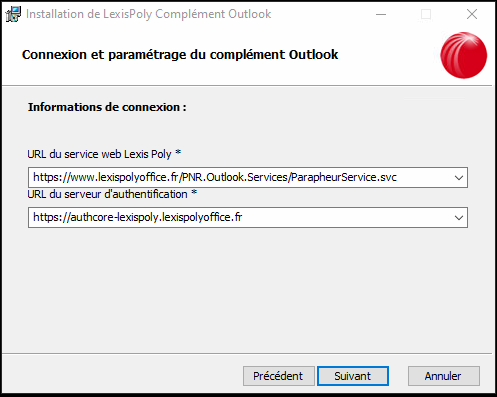
Task: Click the window title 'Installation de LexisPoly Complément Outlook'
Action: [149, 14]
